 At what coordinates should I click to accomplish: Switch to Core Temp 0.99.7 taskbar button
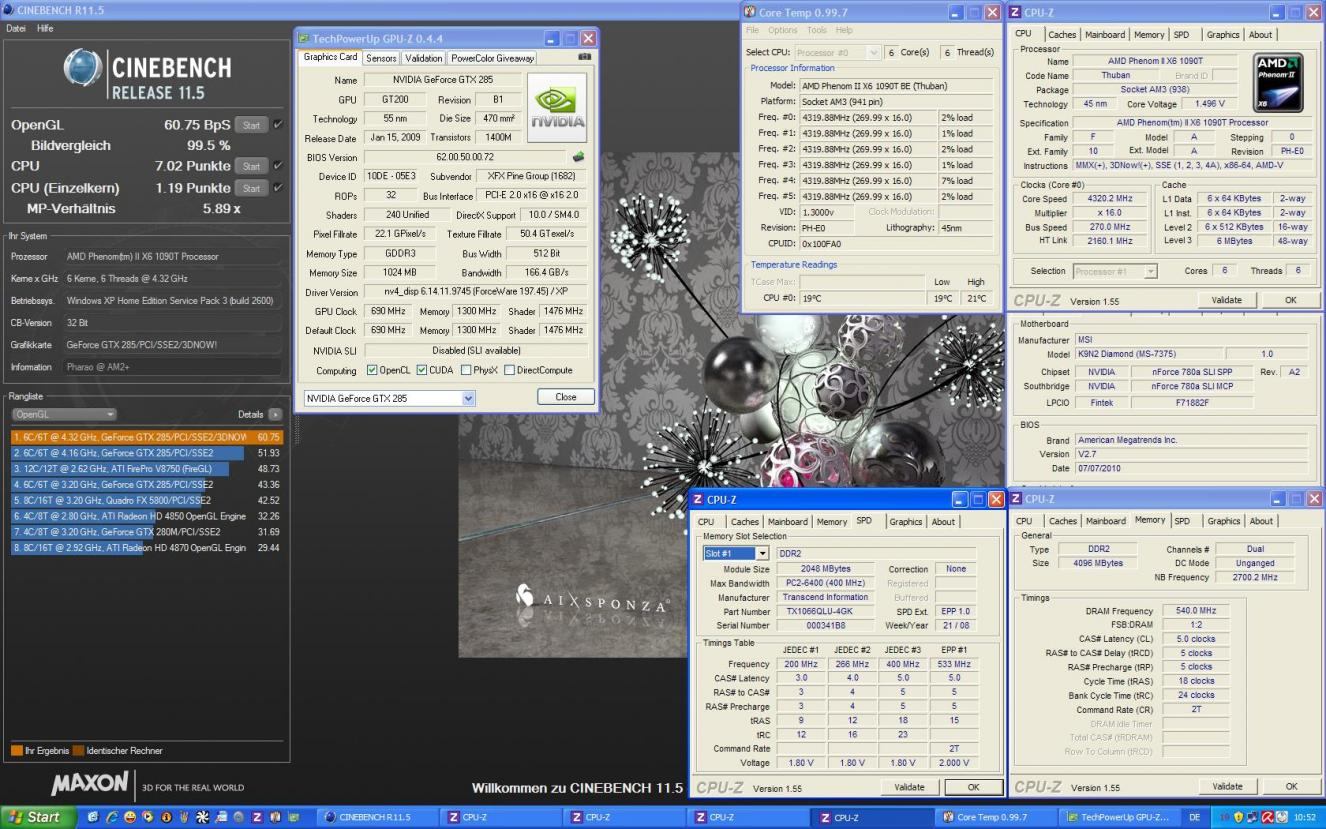click(997, 817)
